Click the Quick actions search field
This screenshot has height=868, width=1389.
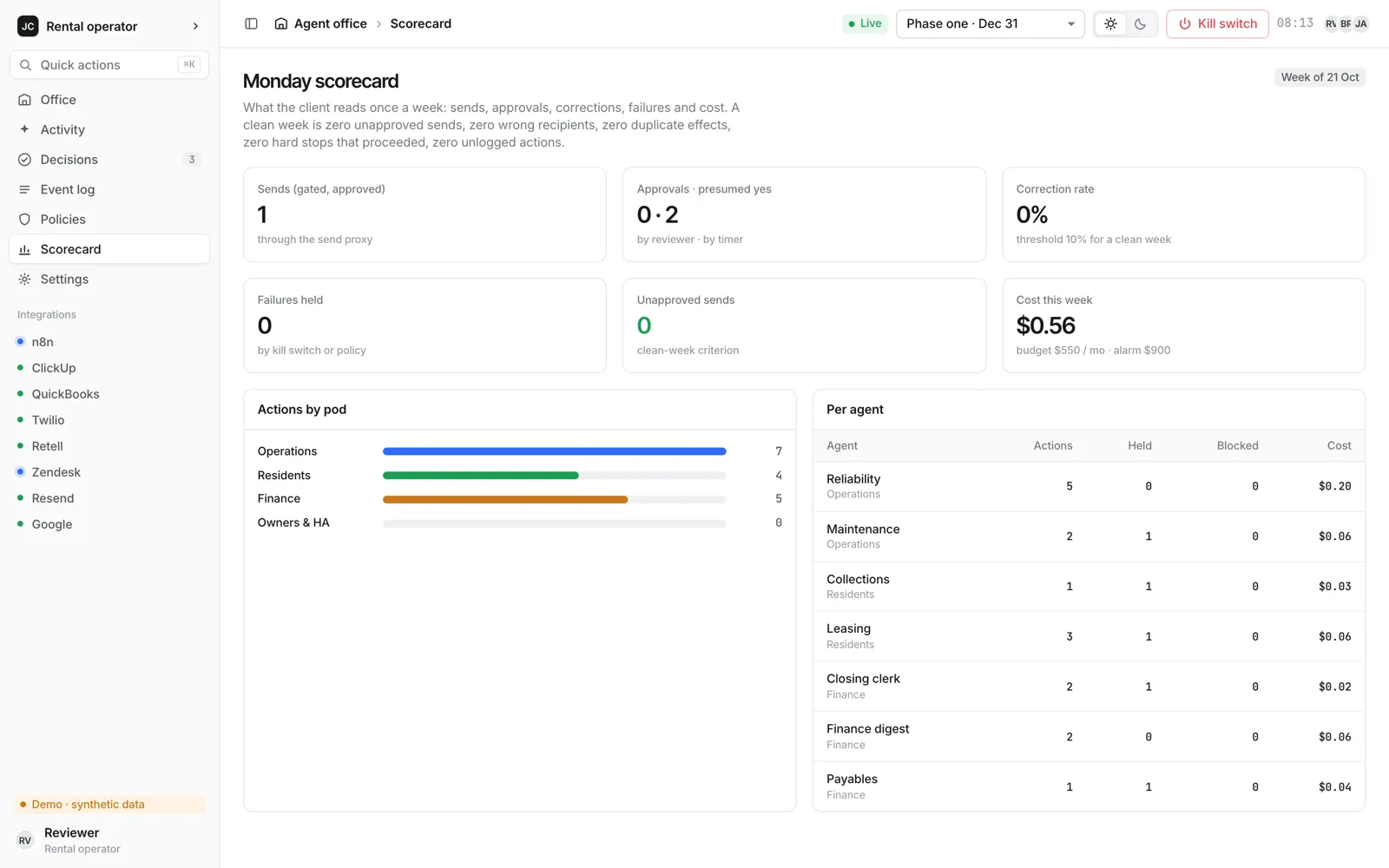(x=109, y=65)
